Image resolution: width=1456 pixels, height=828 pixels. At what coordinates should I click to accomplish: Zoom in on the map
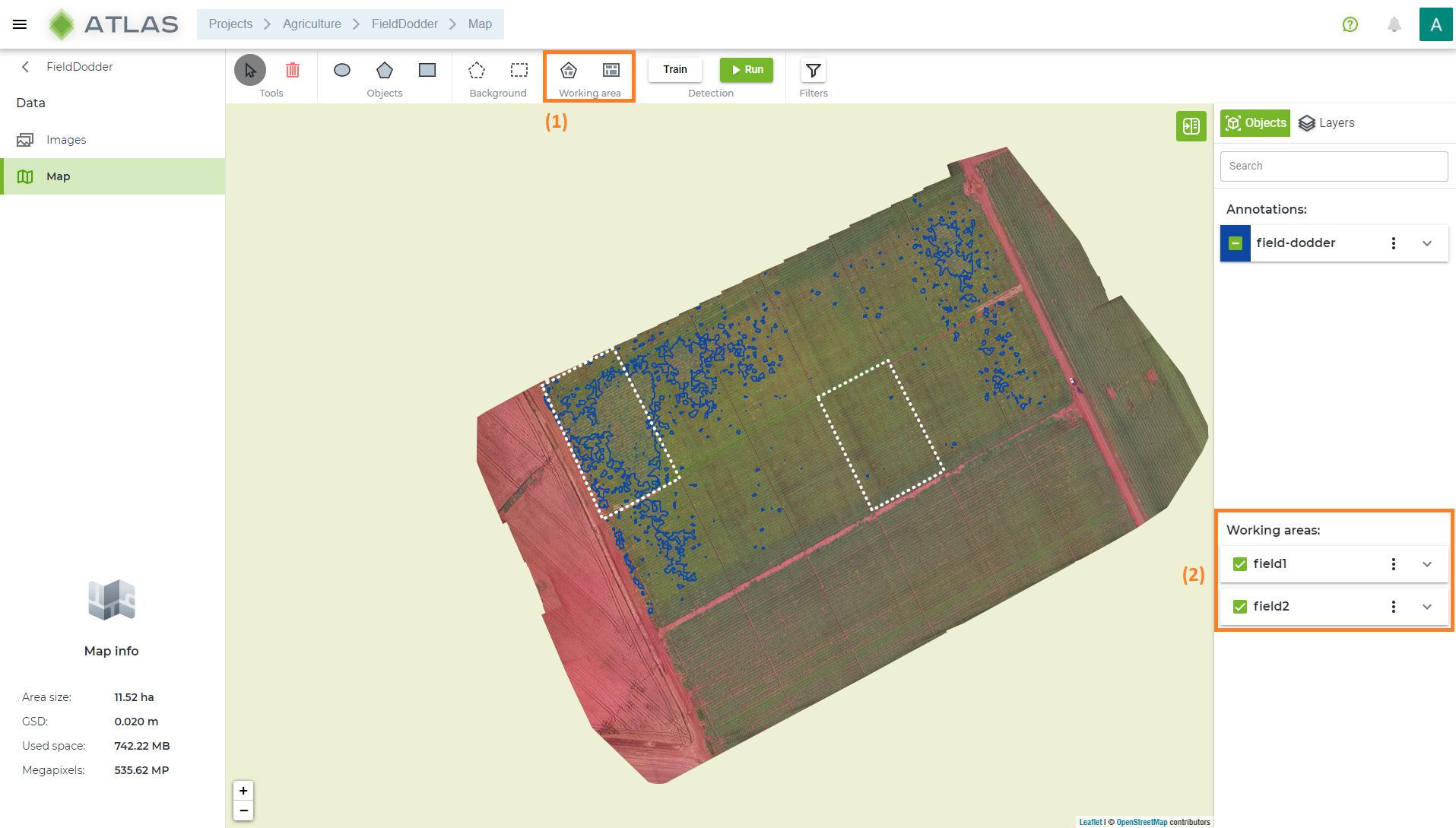click(x=243, y=791)
